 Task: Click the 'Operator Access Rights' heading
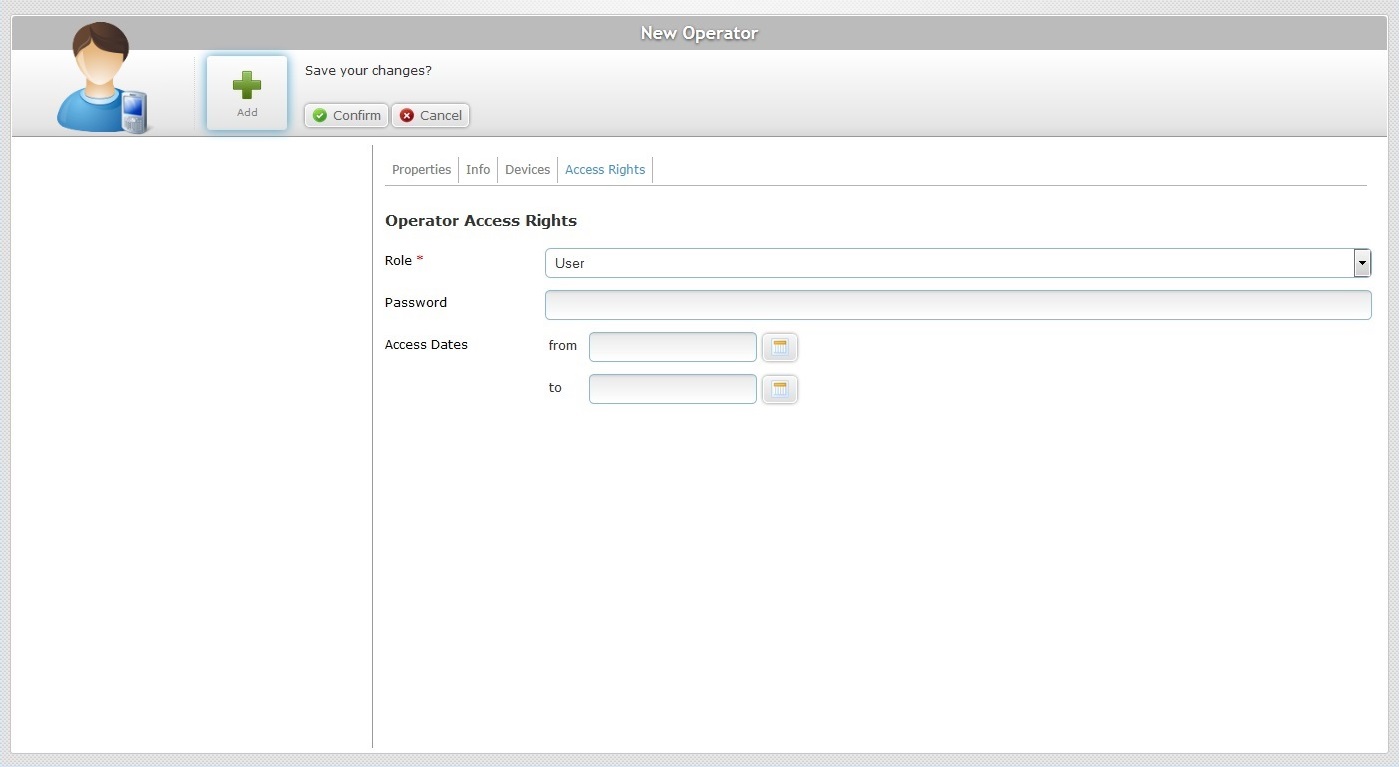(481, 221)
